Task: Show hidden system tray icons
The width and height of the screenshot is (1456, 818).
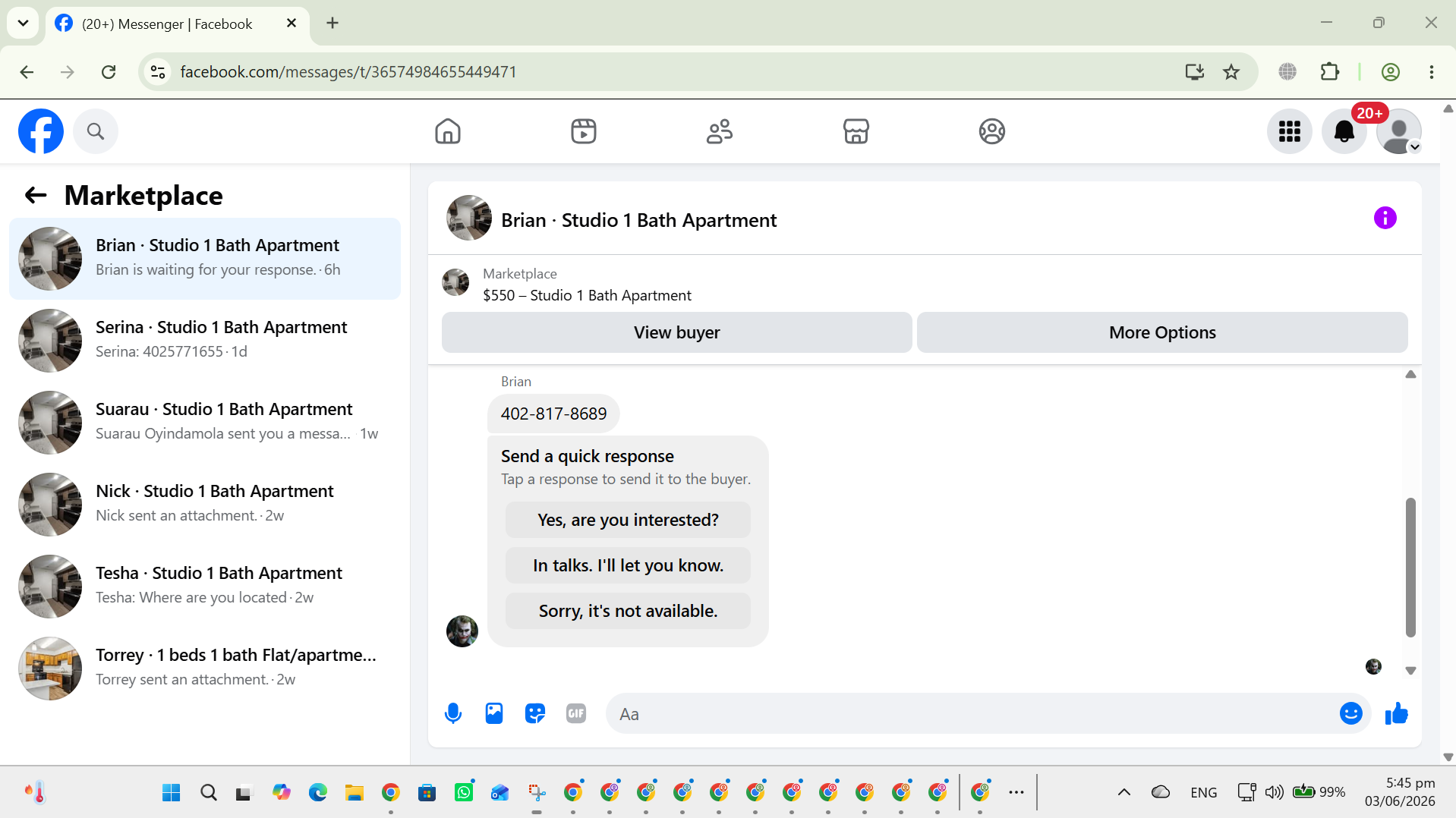Action: pyautogui.click(x=1124, y=793)
